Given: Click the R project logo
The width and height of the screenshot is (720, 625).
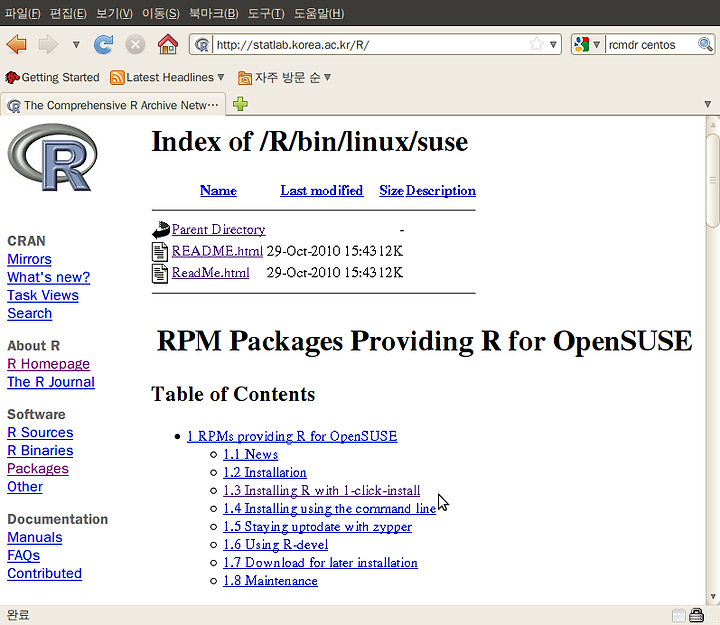Looking at the screenshot, I should click(52, 158).
